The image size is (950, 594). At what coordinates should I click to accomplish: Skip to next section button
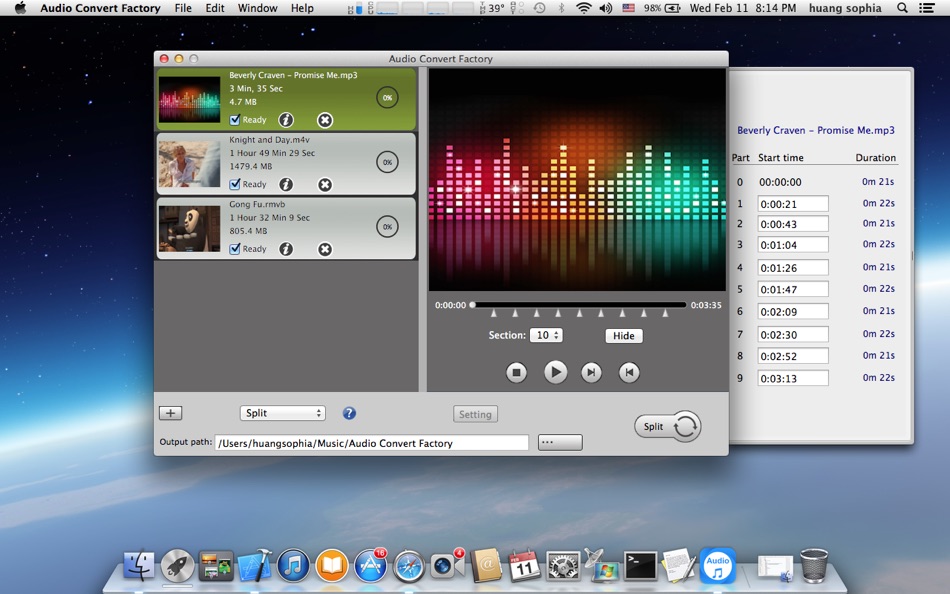click(x=591, y=372)
